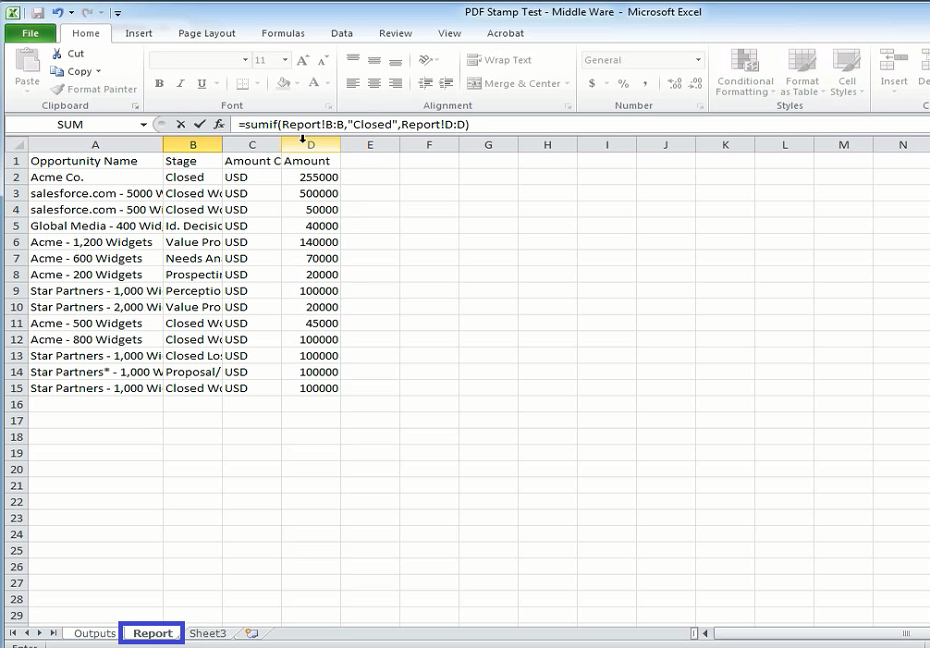This screenshot has width=930, height=648.
Task: Click Decrease Indent icon
Action: coord(425,84)
